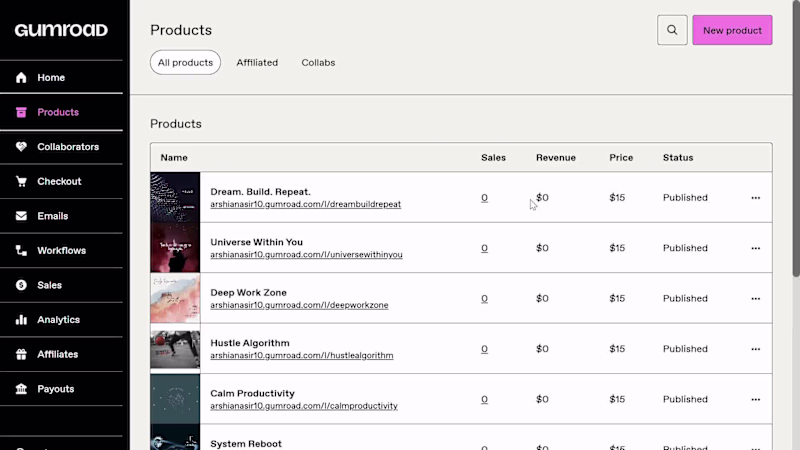Image resolution: width=800 pixels, height=450 pixels.
Task: Open actions menu for Calm Productivity
Action: point(756,399)
